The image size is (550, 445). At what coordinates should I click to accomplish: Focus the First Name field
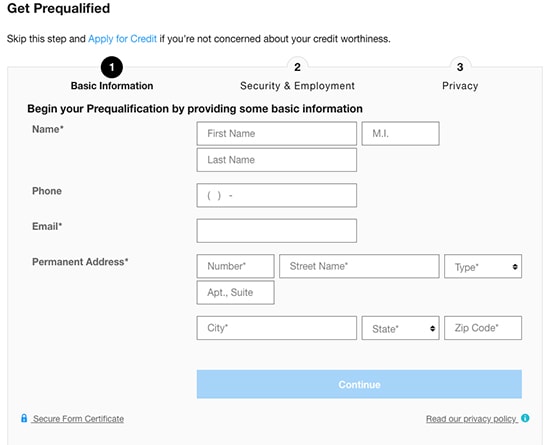[277, 134]
